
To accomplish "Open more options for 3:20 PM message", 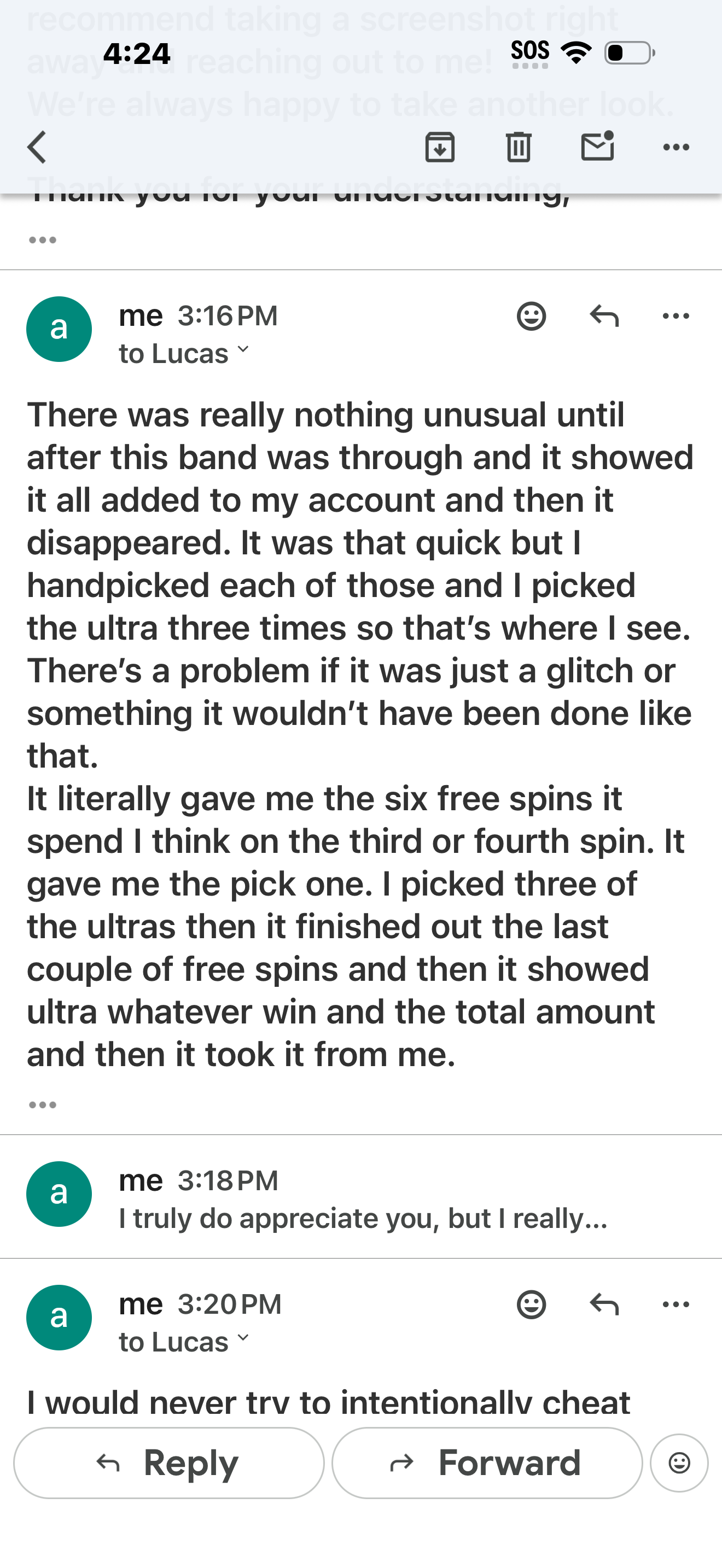I will pyautogui.click(x=676, y=1304).
